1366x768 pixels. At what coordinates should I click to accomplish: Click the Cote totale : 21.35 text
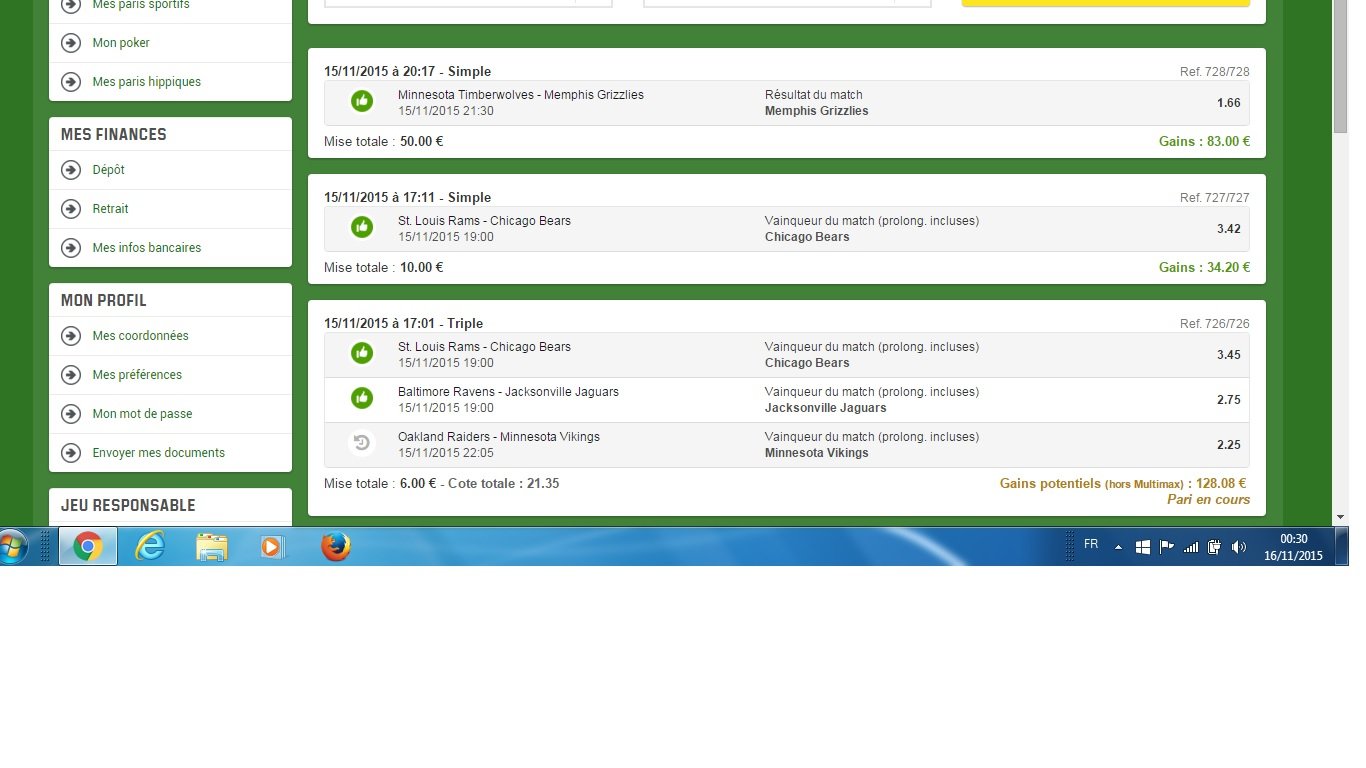(502, 484)
